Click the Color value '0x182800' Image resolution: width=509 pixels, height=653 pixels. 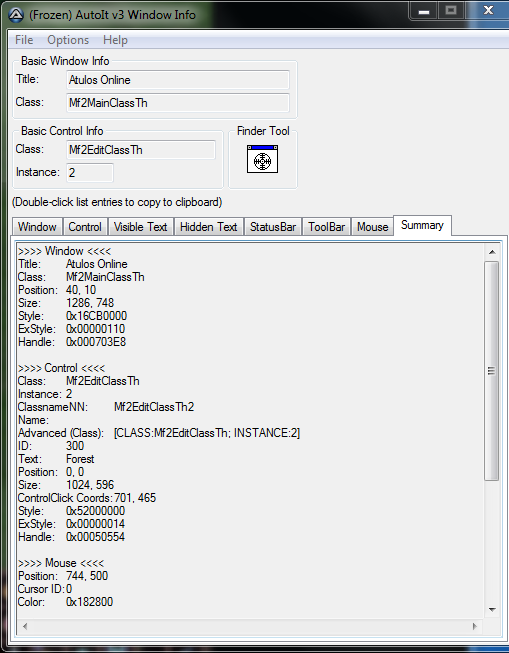pyautogui.click(x=90, y=602)
